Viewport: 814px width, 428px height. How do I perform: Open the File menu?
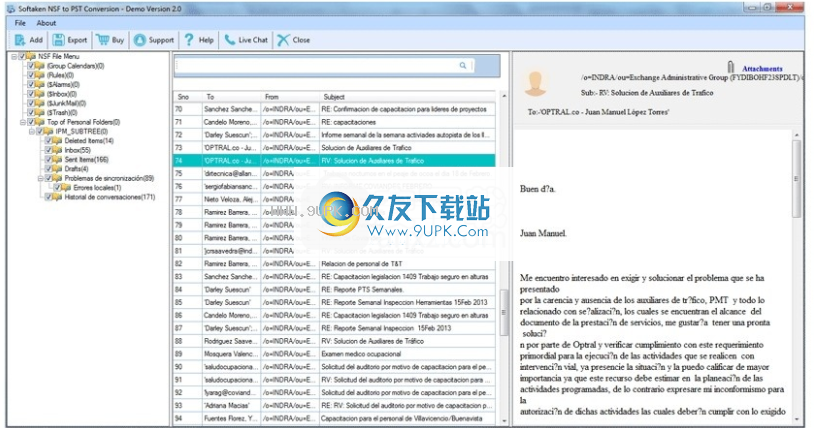coord(20,23)
